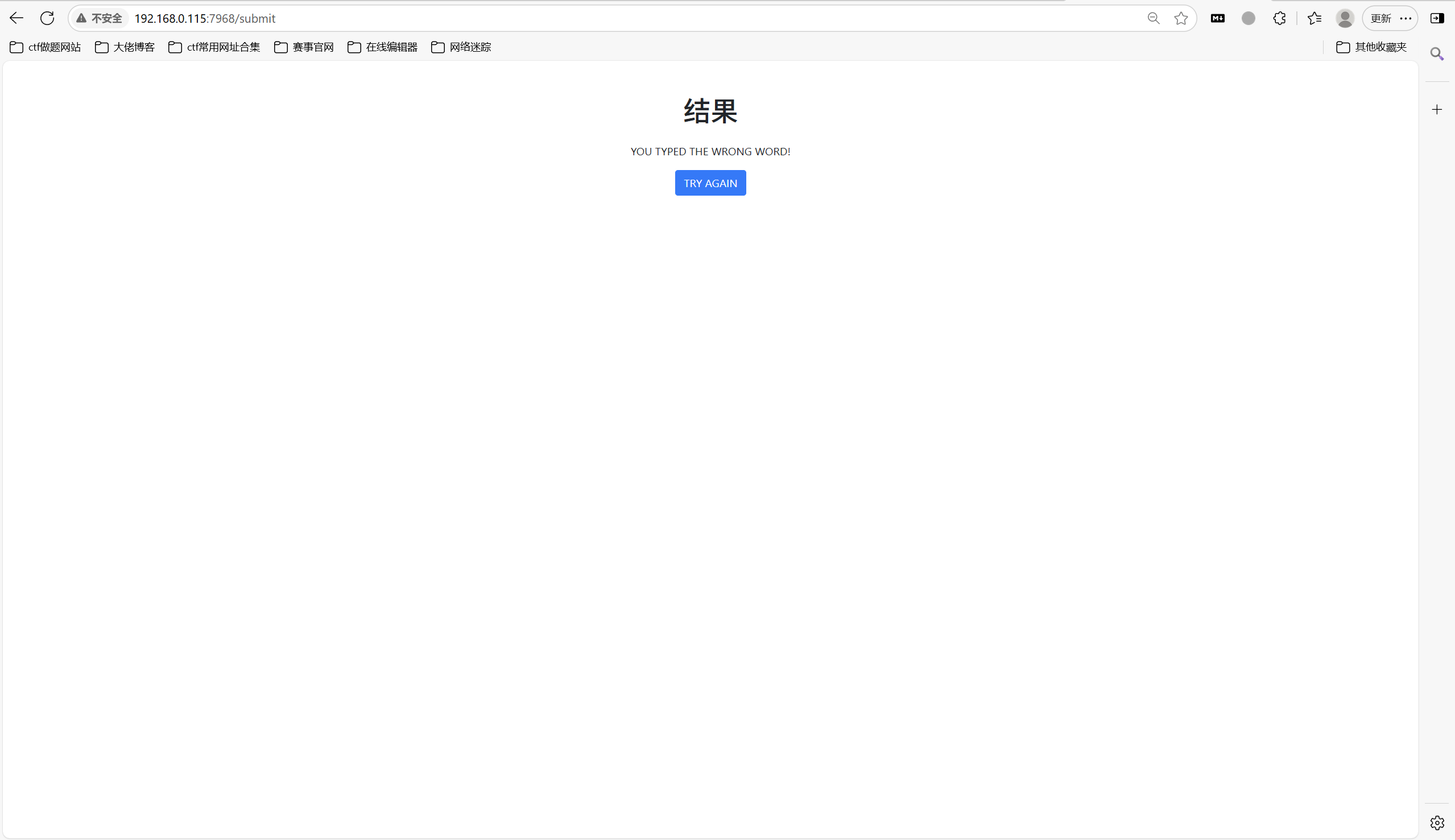
Task: Open the 其他收藏夹 folder
Action: tap(1371, 47)
